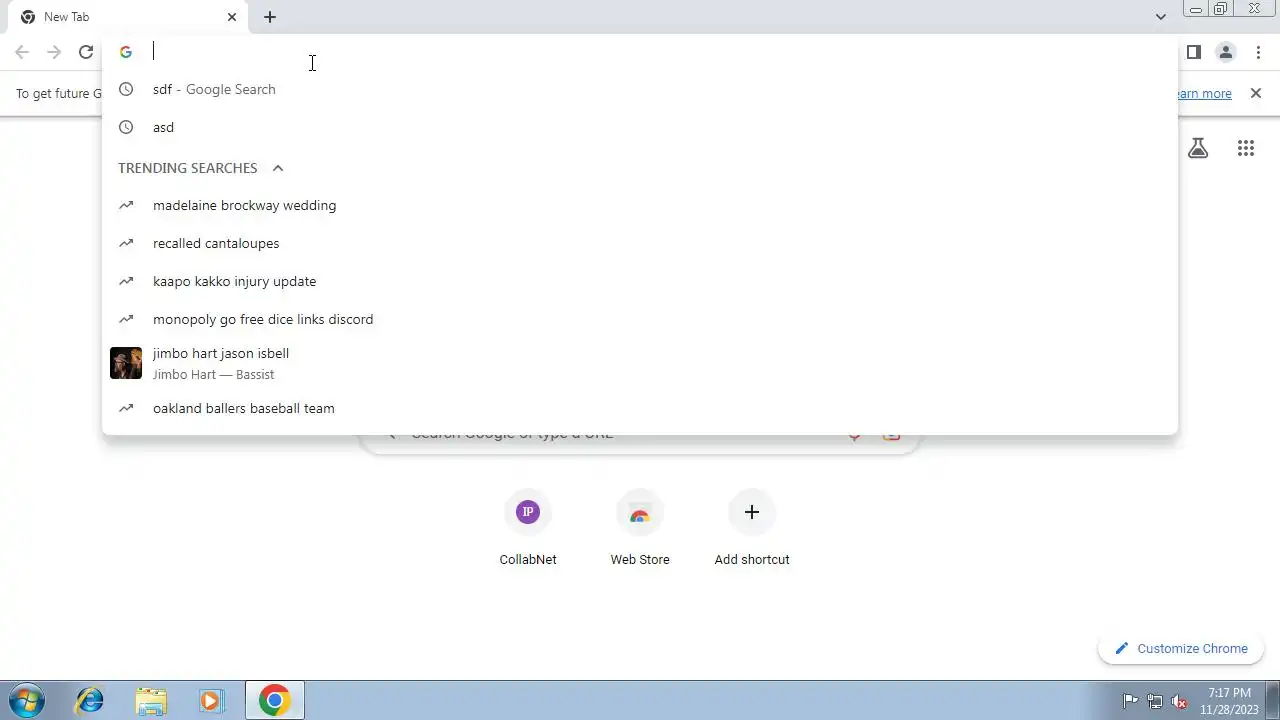
Task: Open the Search Labs flask icon
Action: [1198, 148]
